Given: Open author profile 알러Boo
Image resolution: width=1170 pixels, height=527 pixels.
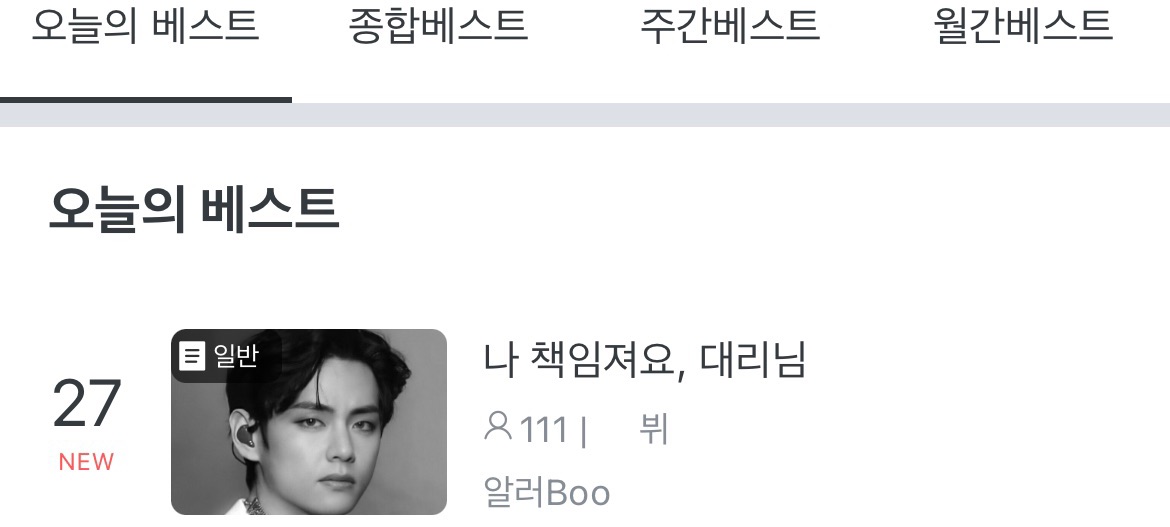Looking at the screenshot, I should [x=547, y=493].
